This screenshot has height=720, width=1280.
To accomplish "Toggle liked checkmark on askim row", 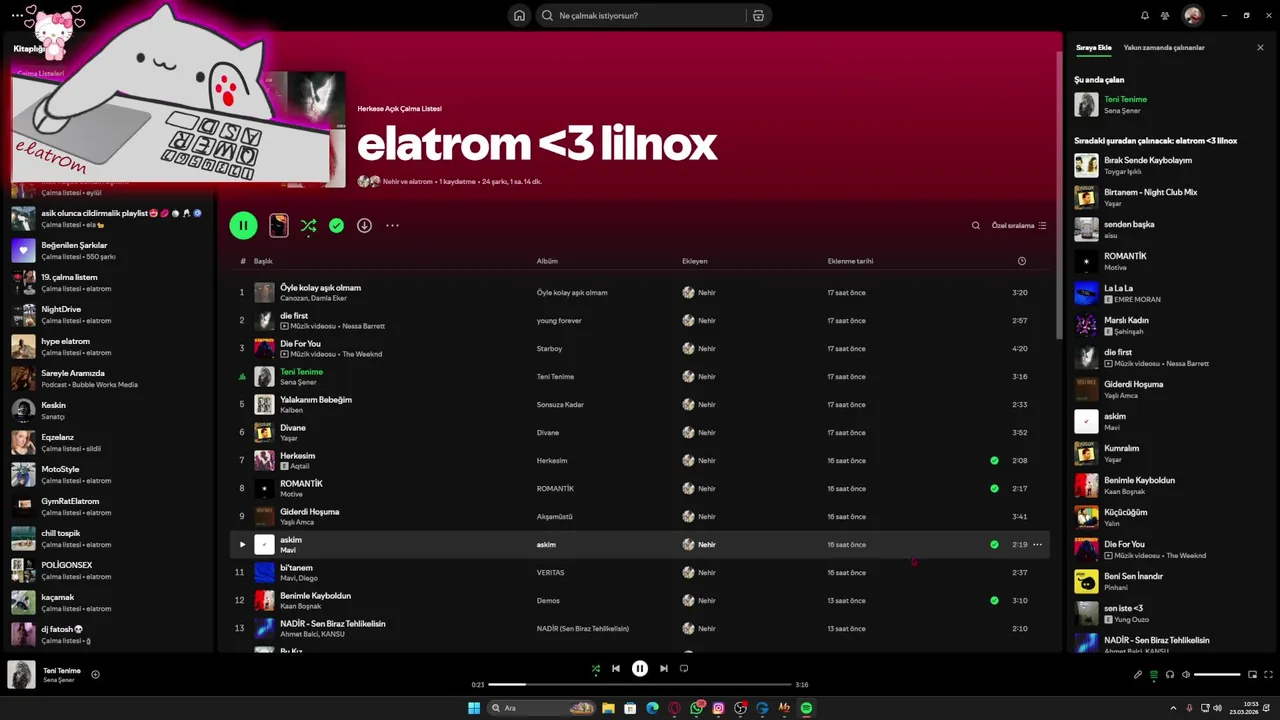I will 994,544.
